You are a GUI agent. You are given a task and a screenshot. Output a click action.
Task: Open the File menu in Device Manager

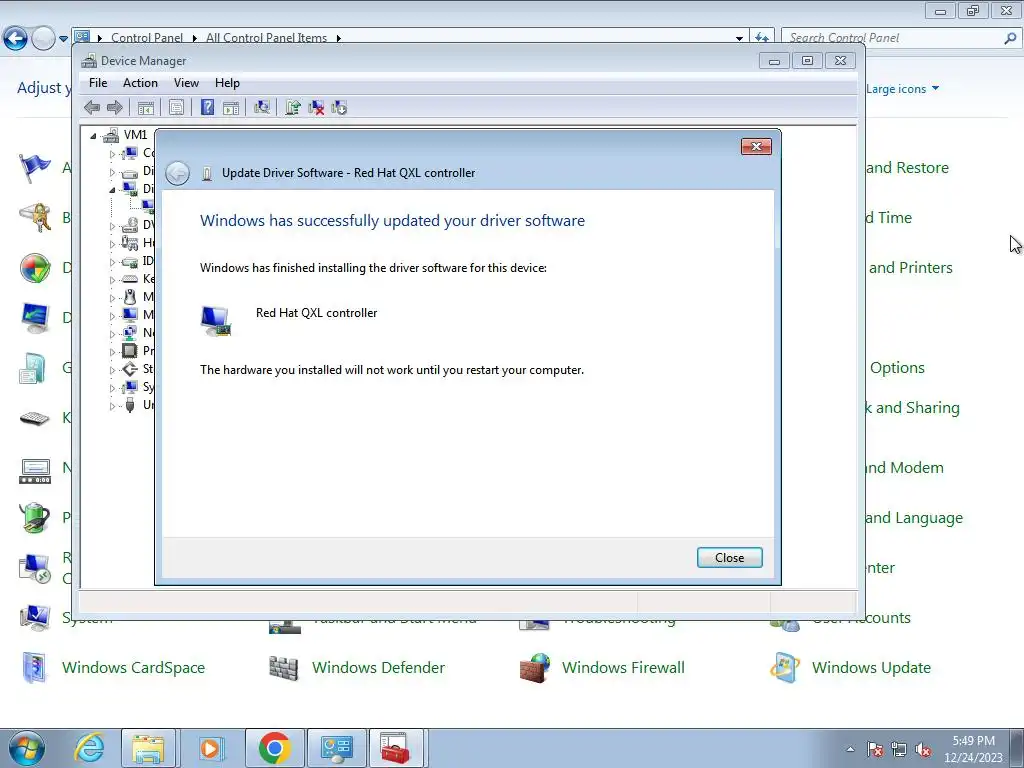click(98, 83)
